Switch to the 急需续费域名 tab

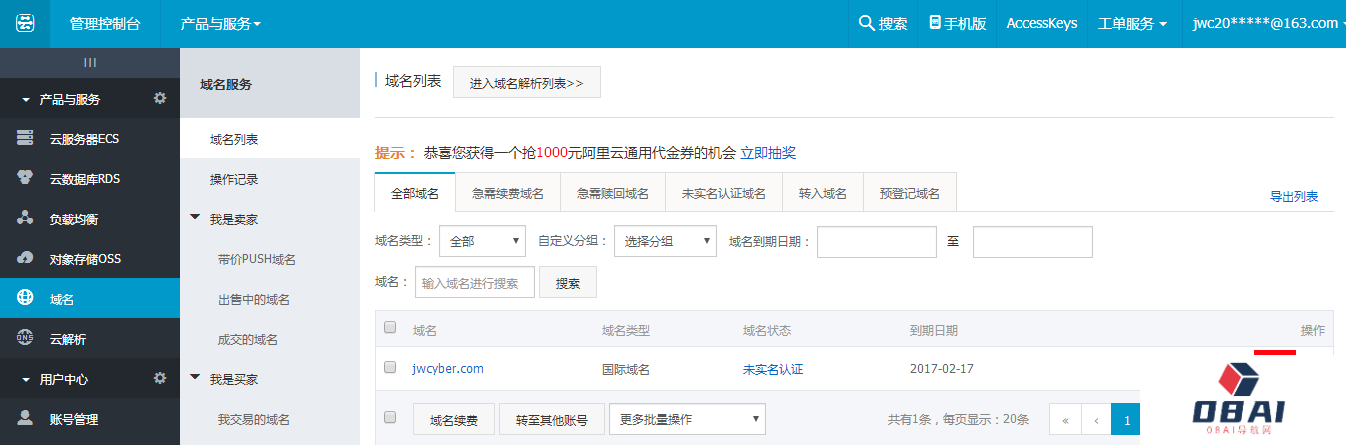pos(508,193)
